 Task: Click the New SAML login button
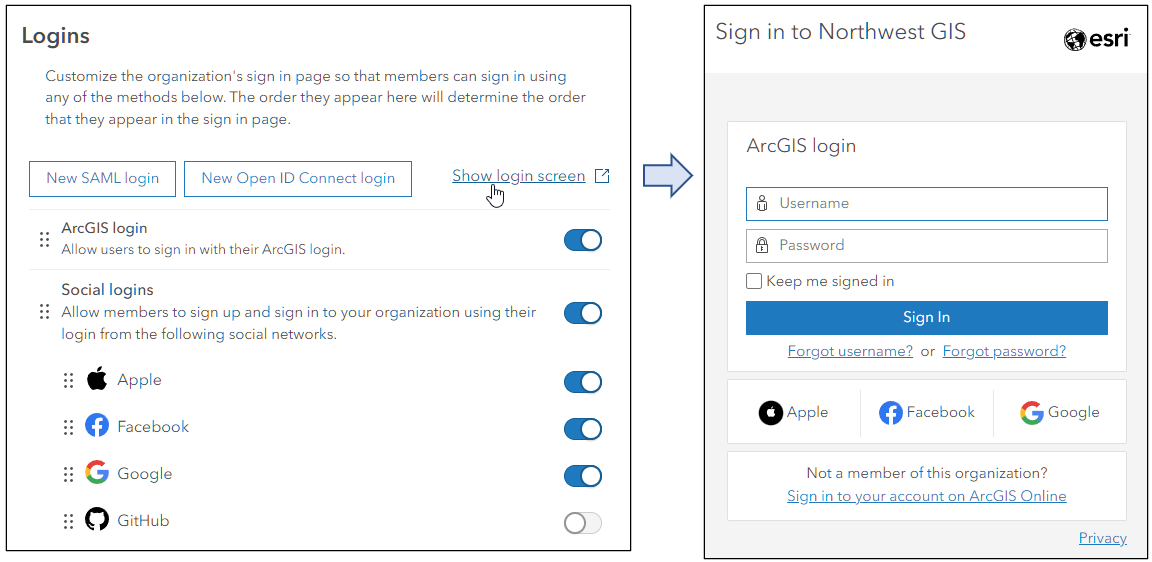pyautogui.click(x=103, y=178)
